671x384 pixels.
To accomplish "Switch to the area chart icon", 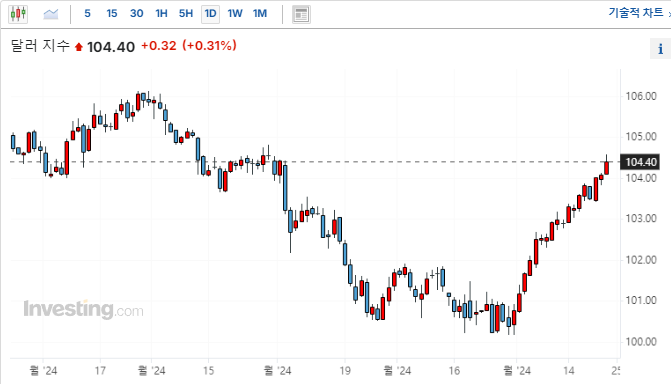I will point(51,14).
